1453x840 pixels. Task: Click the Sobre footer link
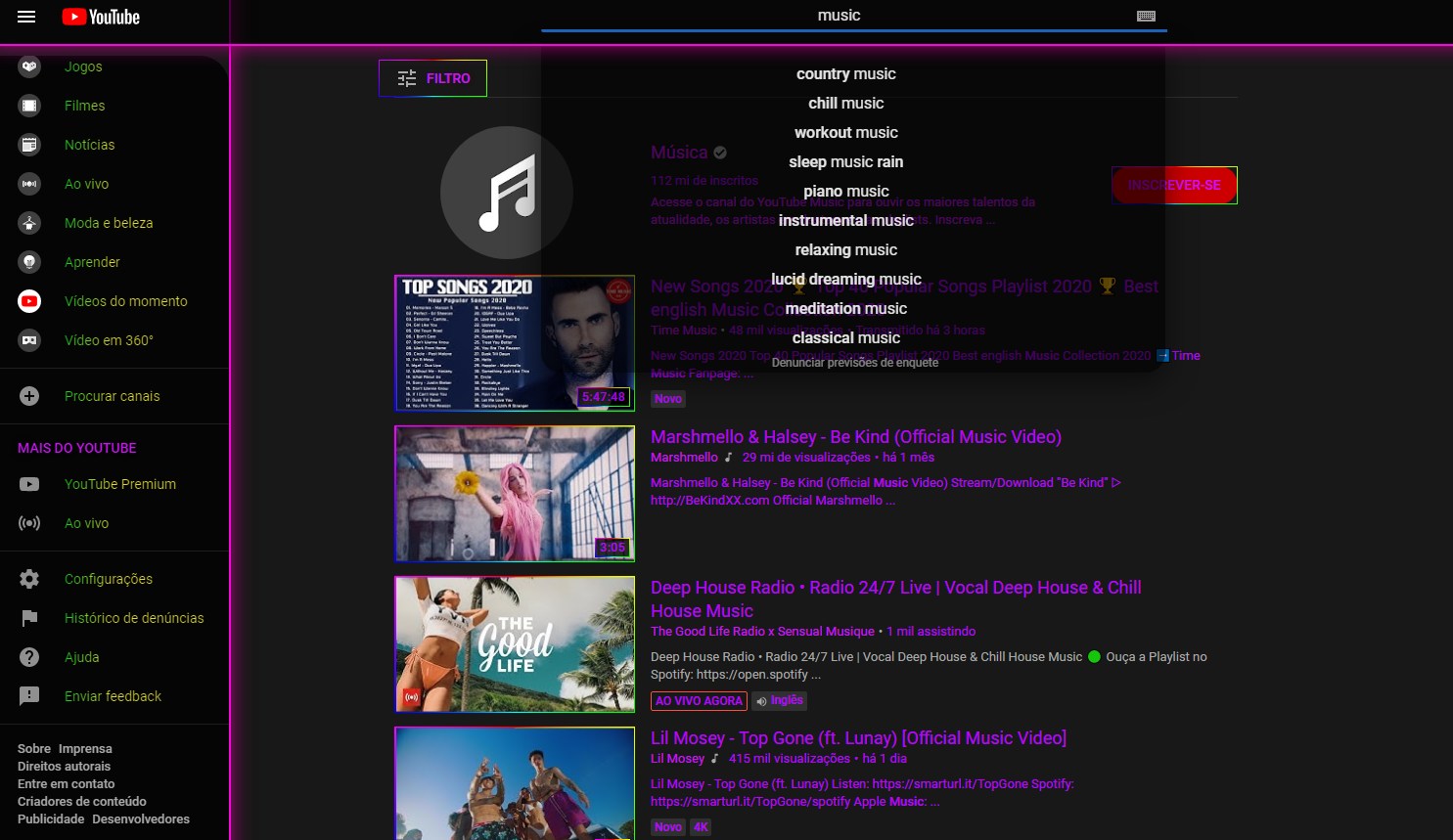point(34,749)
